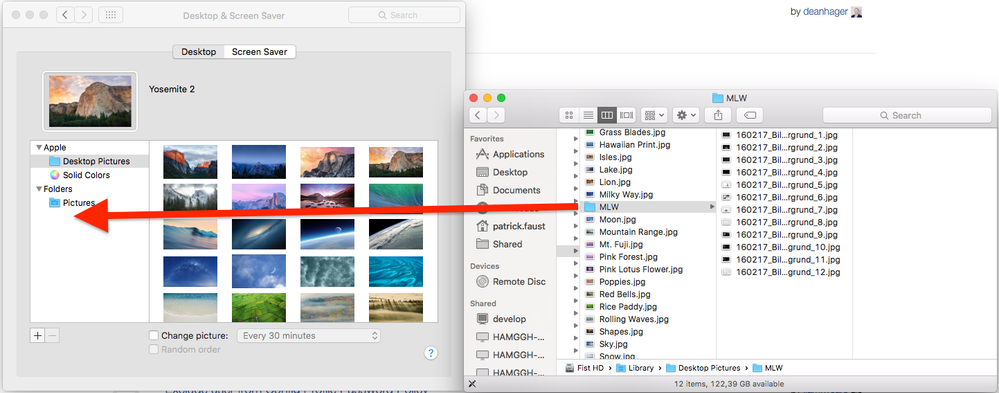The height and width of the screenshot is (393, 999).
Task: Switch Finder to list view
Action: 588,115
